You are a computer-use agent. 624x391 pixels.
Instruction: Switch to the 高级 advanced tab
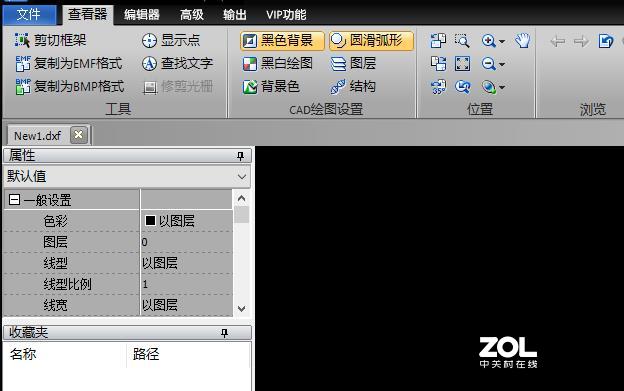pos(191,15)
